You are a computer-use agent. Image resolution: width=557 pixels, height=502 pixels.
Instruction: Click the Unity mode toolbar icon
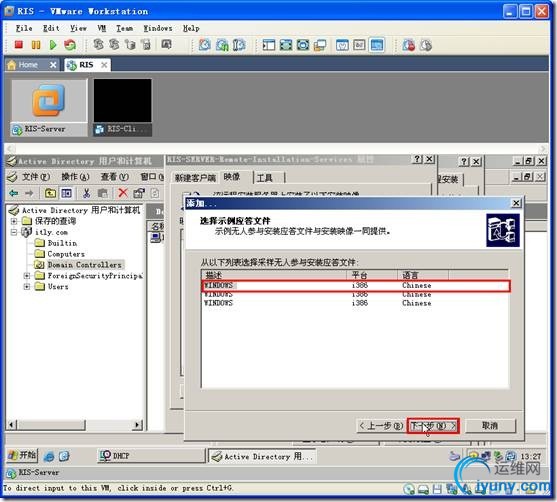pyautogui.click(x=320, y=45)
